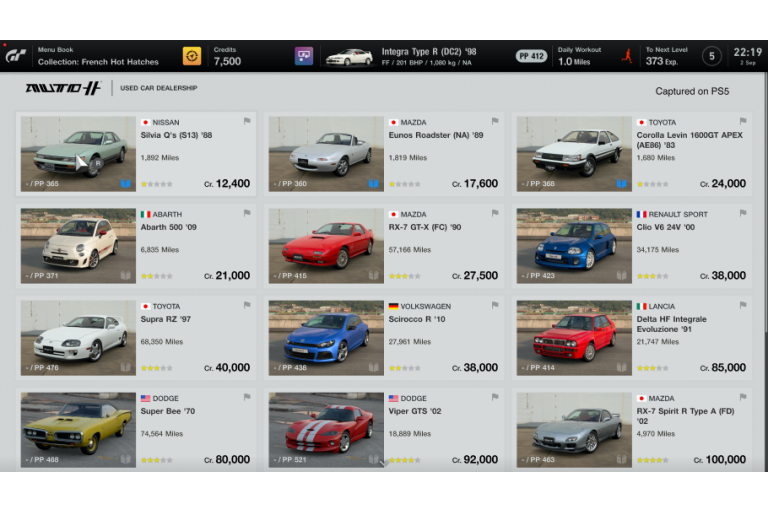Toggle the flag on Eunos Roadster card

coord(495,121)
